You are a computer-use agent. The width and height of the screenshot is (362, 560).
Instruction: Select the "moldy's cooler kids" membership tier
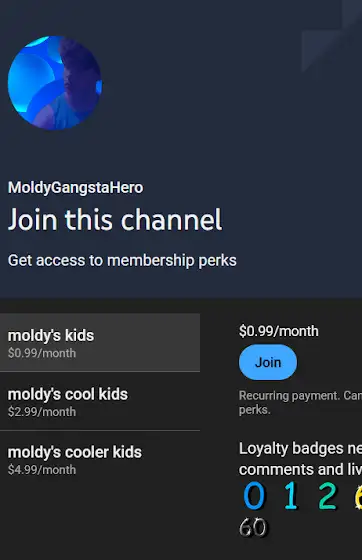coord(100,460)
